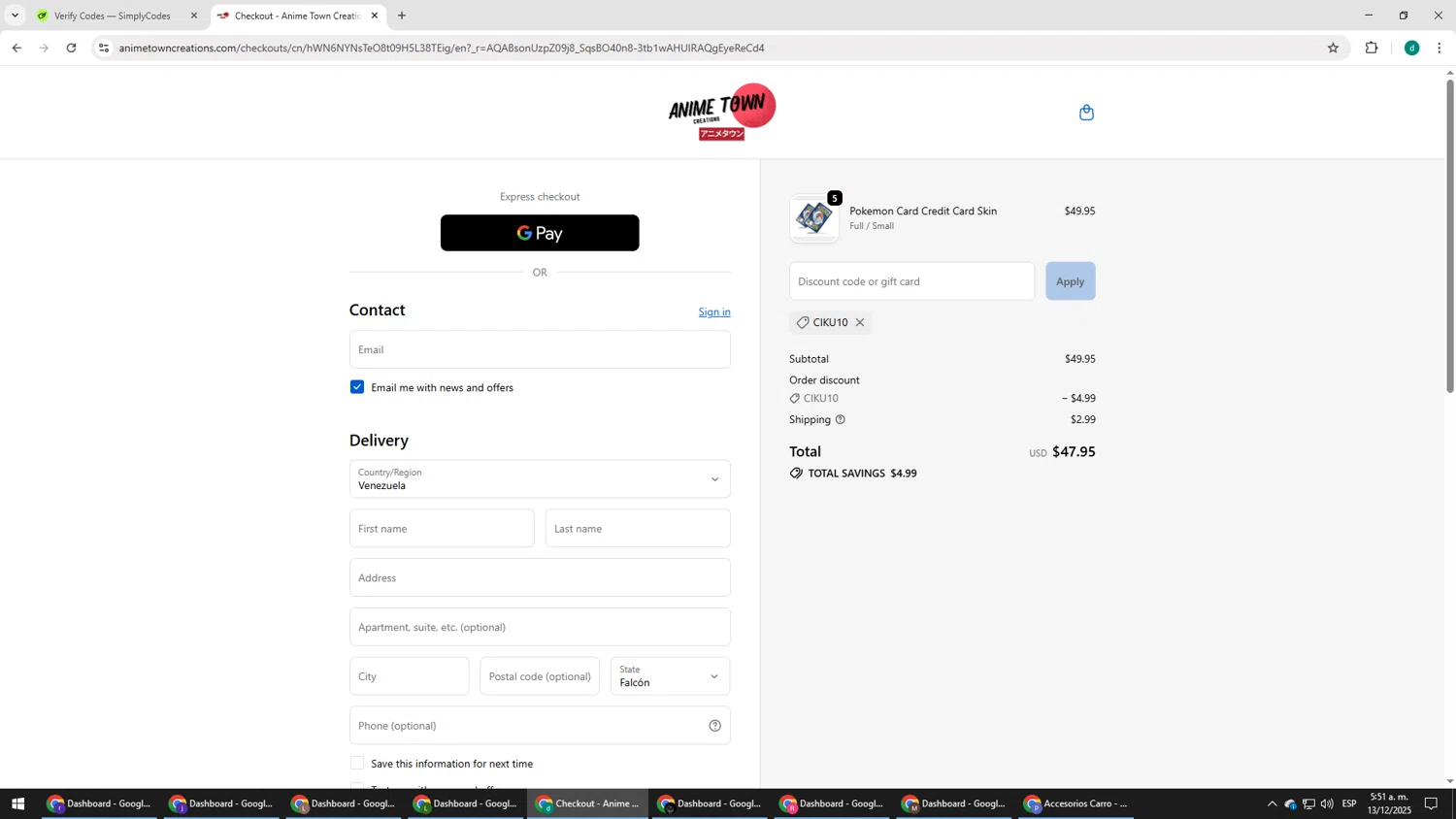Focus the Email input field
1456x819 pixels.
(540, 349)
